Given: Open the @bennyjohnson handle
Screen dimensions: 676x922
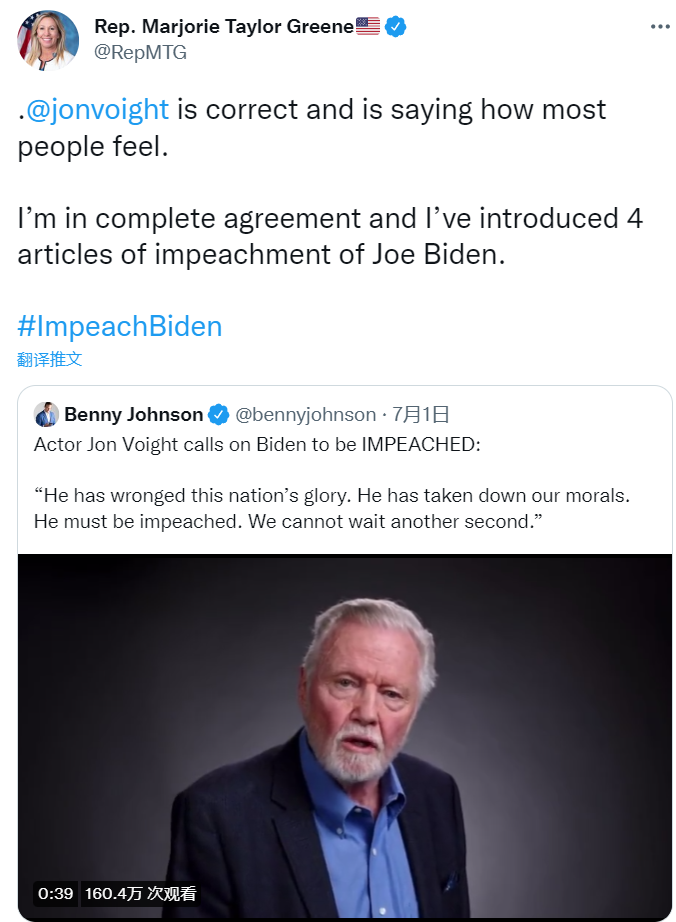Looking at the screenshot, I should coord(306,414).
